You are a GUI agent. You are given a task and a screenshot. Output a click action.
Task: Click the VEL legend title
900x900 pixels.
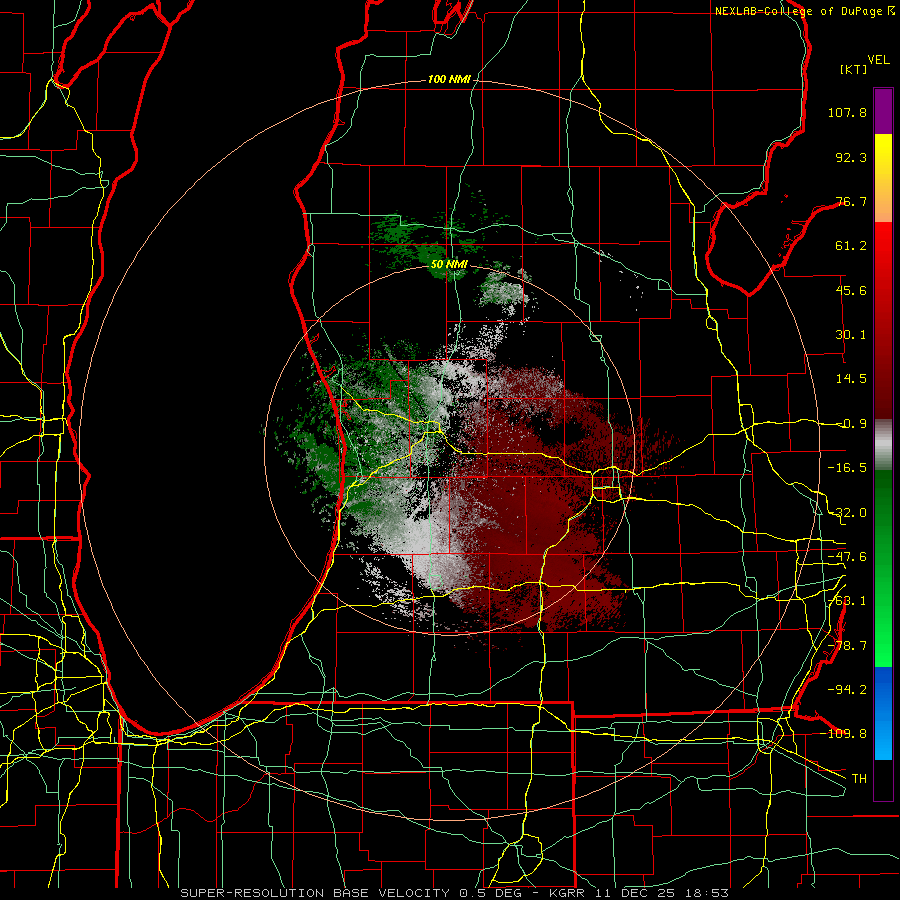(879, 59)
